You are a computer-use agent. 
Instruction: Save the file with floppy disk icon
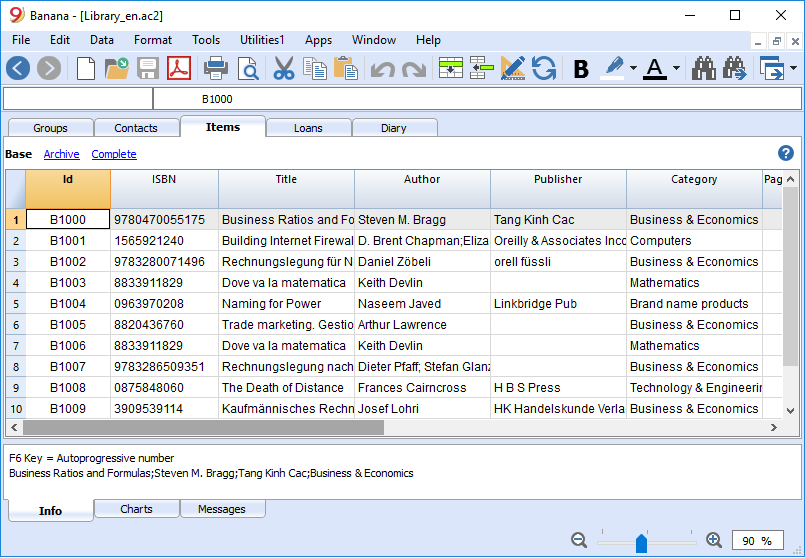pos(148,68)
